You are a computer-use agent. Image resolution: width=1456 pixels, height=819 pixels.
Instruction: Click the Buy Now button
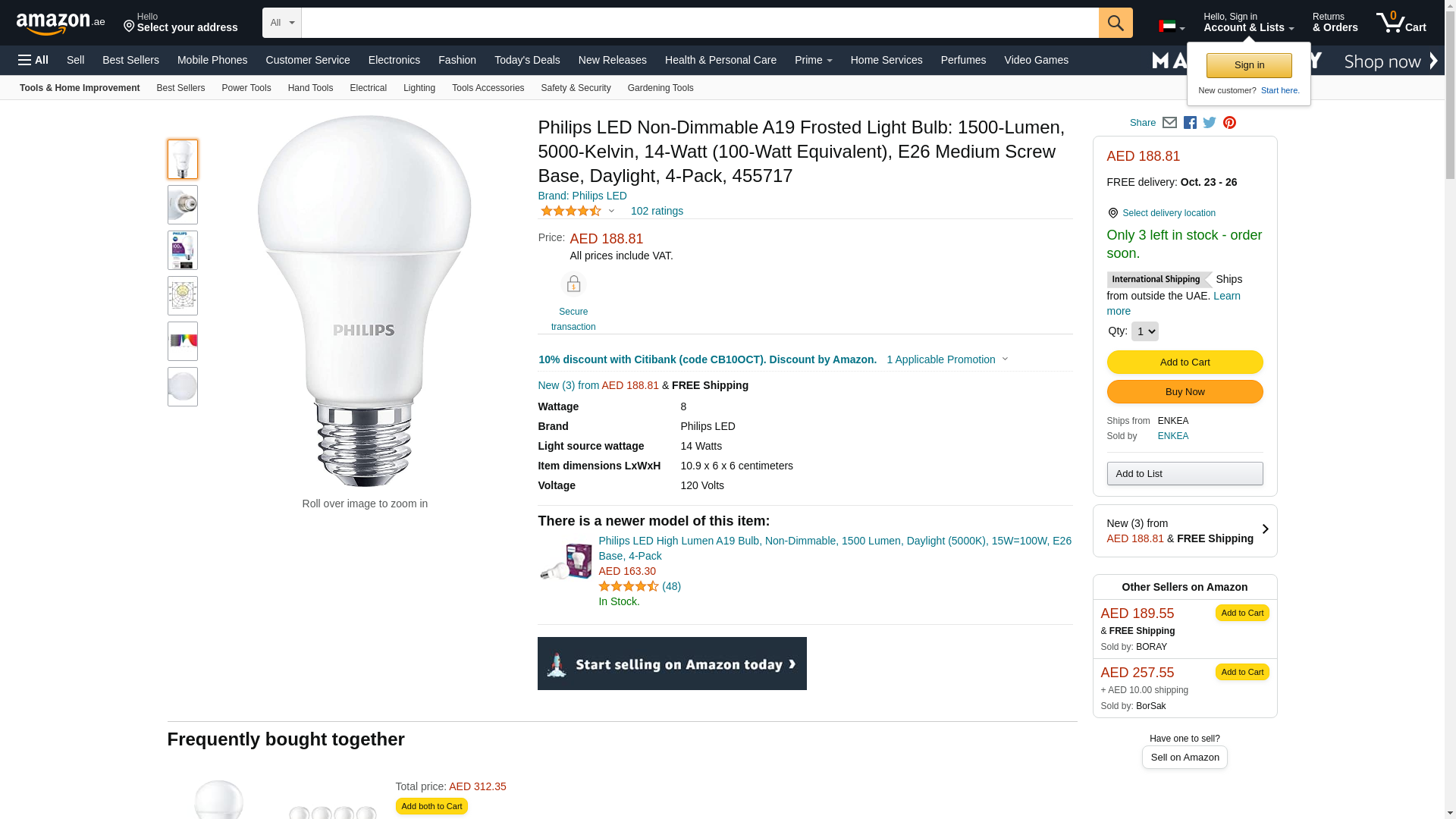(x=1185, y=392)
